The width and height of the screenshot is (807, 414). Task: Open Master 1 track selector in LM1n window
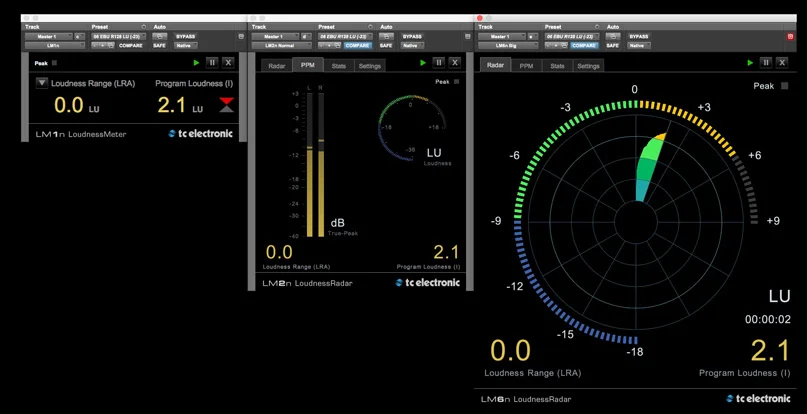48,37
